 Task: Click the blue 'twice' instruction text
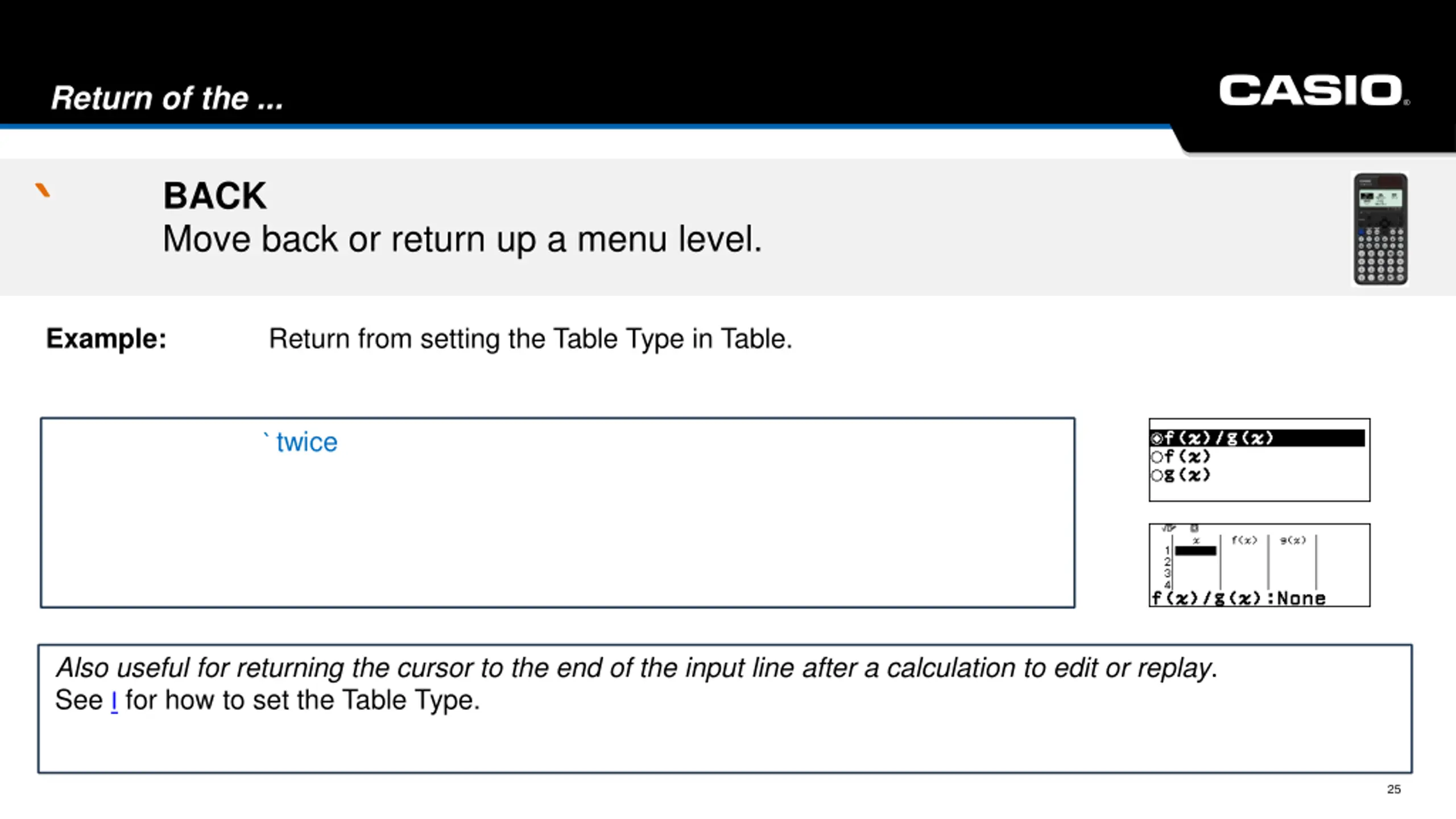click(307, 442)
